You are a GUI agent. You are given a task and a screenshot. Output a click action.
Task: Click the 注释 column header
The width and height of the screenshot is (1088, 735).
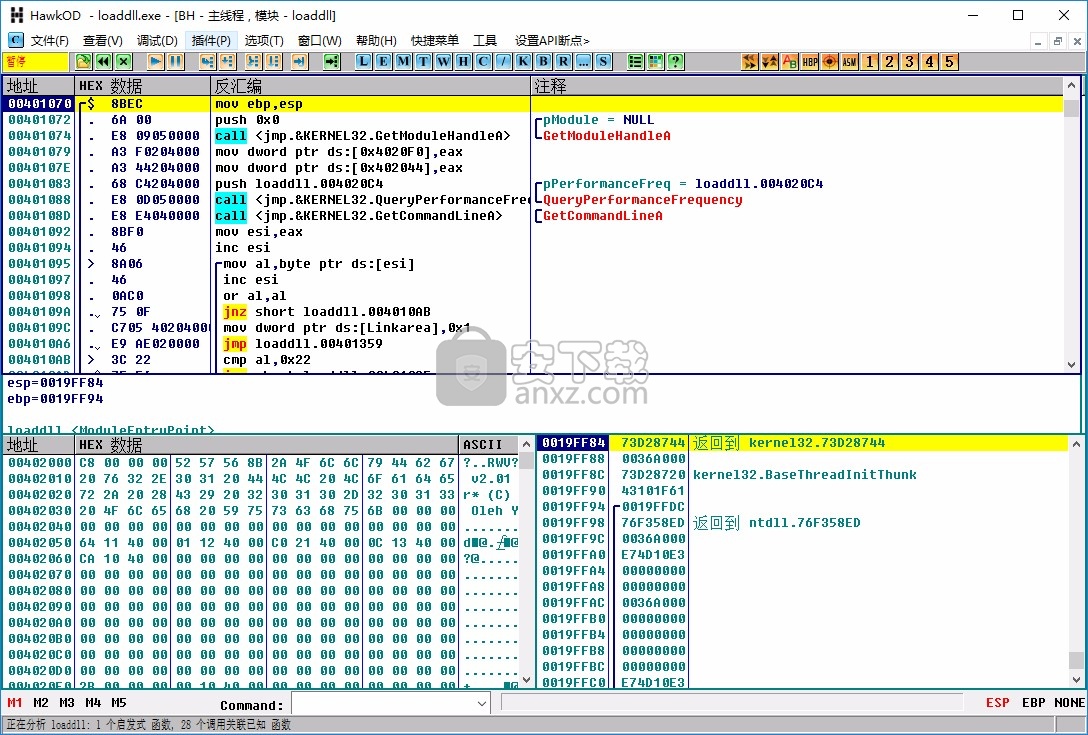click(x=797, y=86)
